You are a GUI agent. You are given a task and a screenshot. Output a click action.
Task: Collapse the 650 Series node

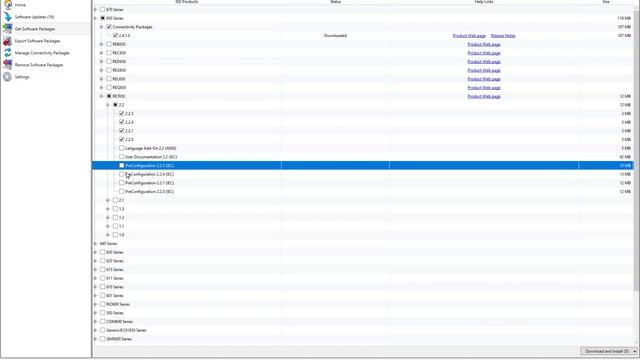[96, 18]
